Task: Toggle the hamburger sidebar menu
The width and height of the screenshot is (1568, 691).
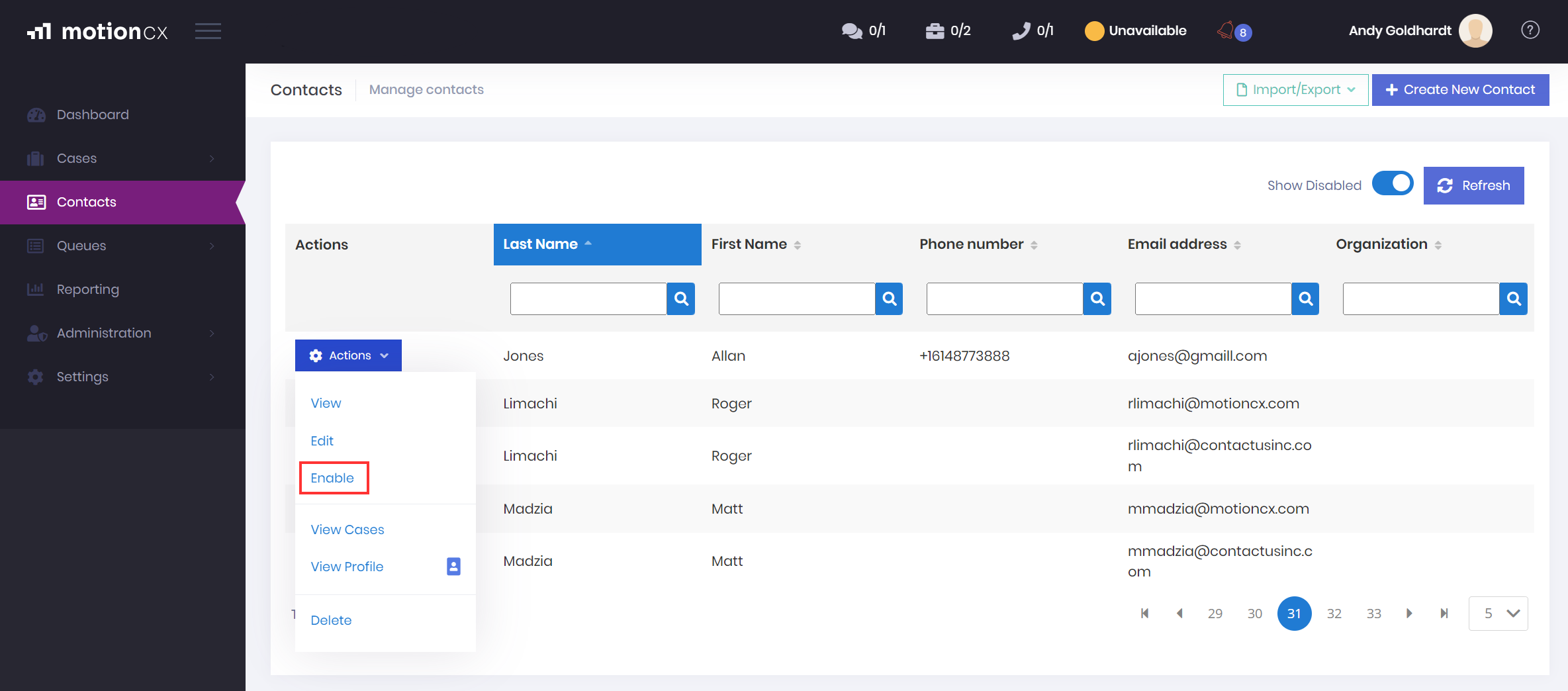Action: pyautogui.click(x=208, y=31)
